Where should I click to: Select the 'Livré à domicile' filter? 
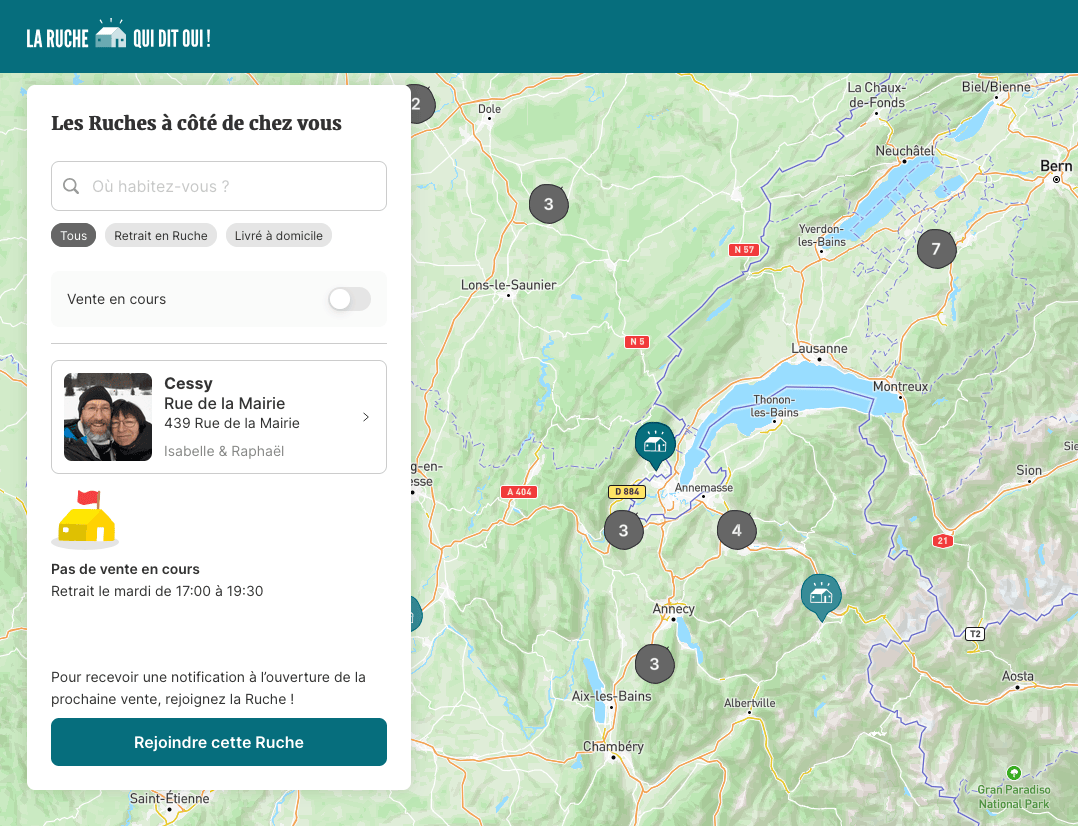tap(278, 235)
